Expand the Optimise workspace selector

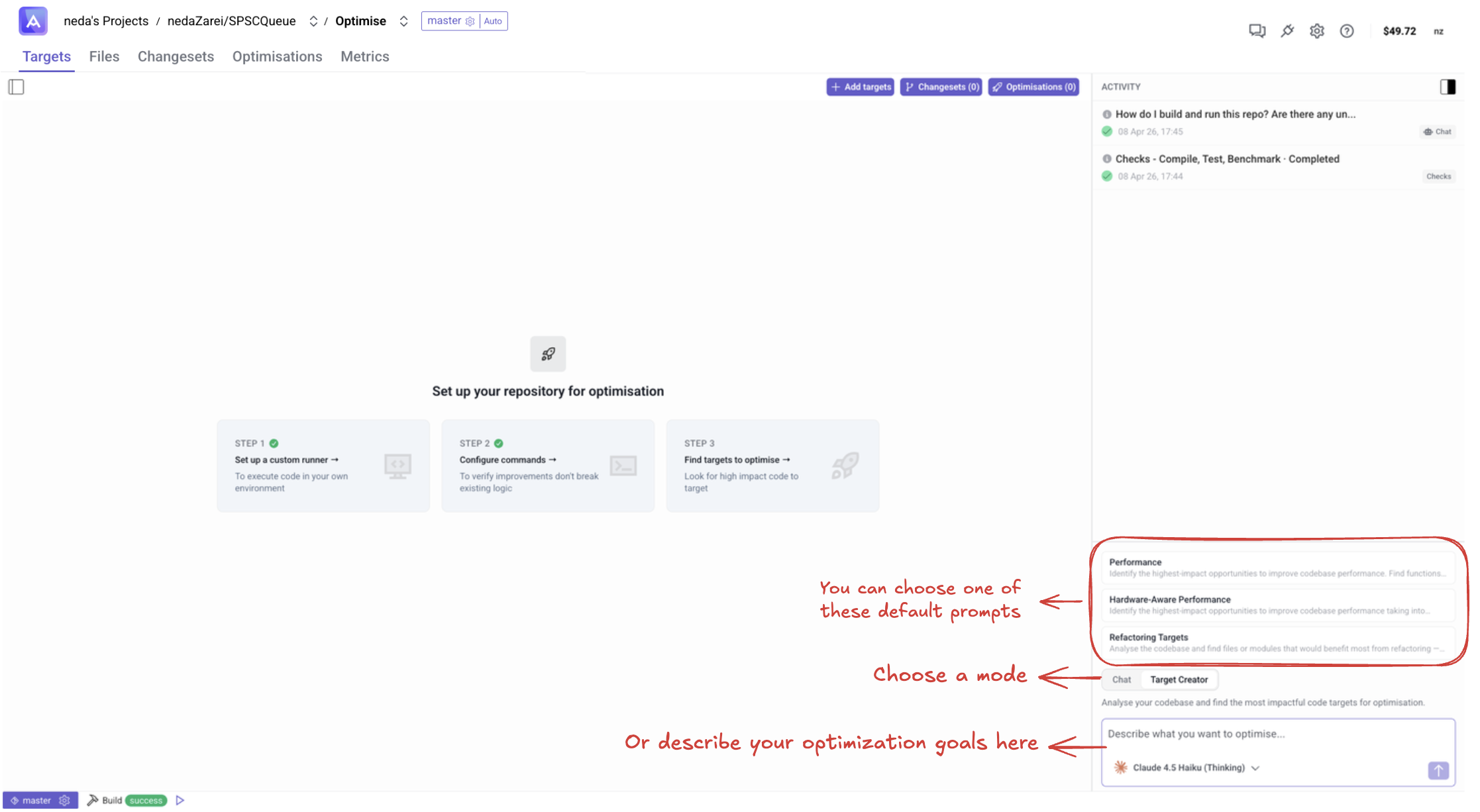(403, 21)
